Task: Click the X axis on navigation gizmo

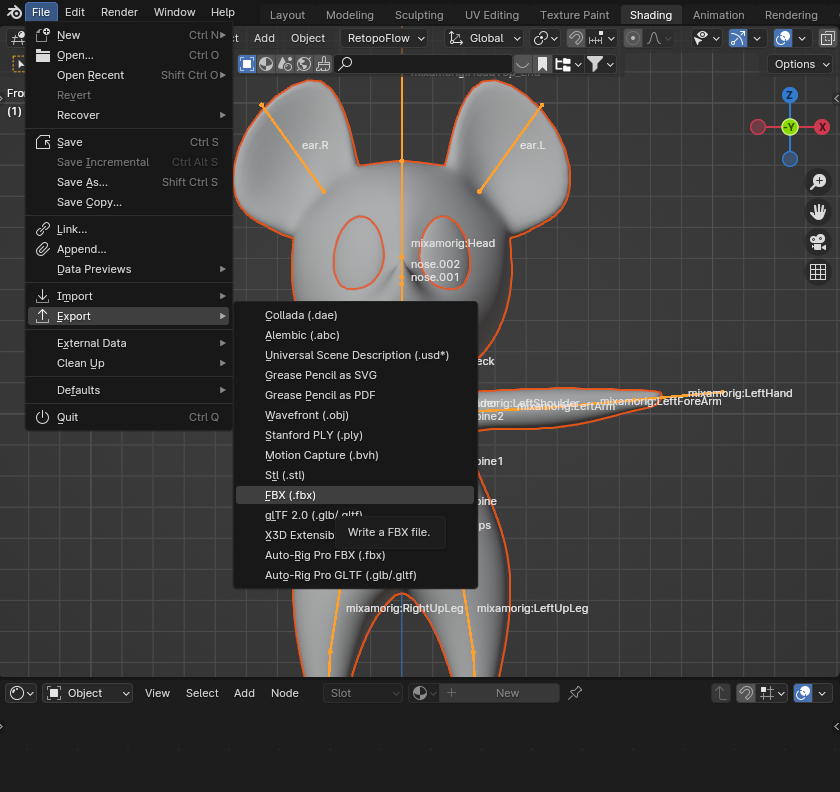Action: pyautogui.click(x=822, y=127)
